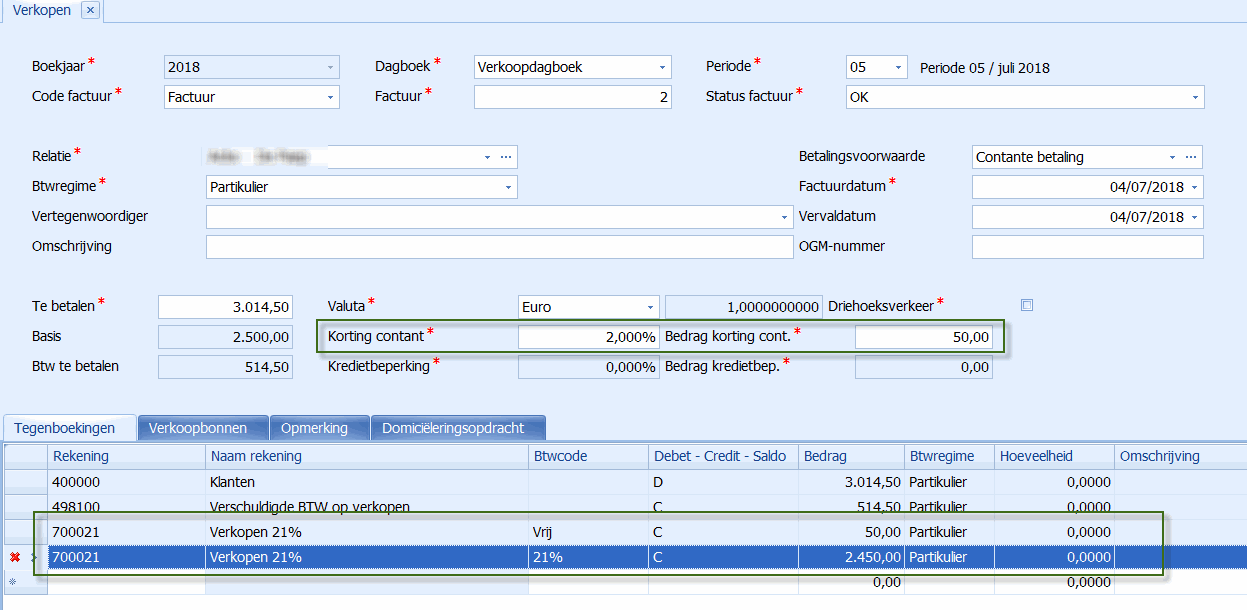Click the Omschrijving text field
This screenshot has width=1247, height=610.
click(498, 247)
